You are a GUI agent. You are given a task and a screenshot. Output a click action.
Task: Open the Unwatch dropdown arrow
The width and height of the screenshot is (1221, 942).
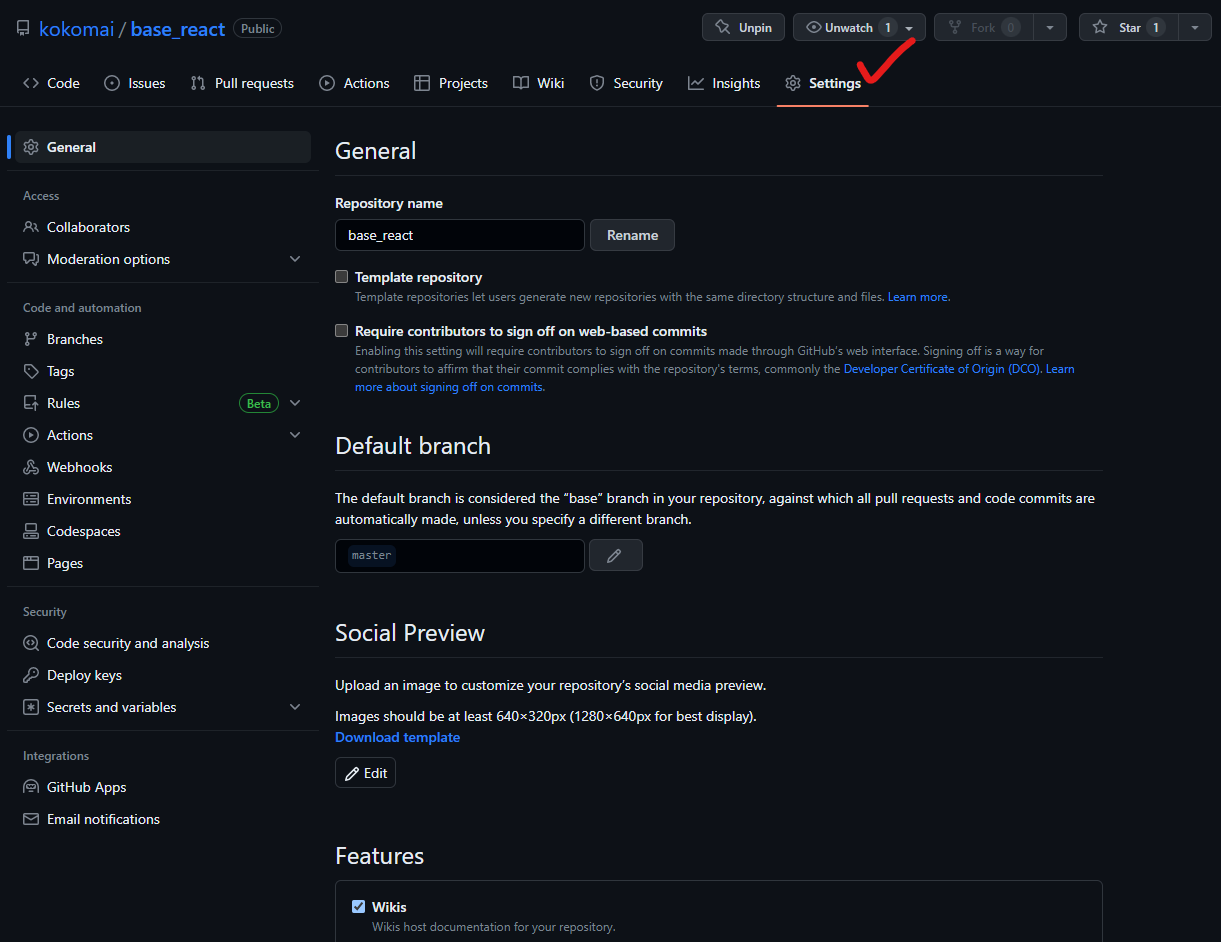(909, 28)
